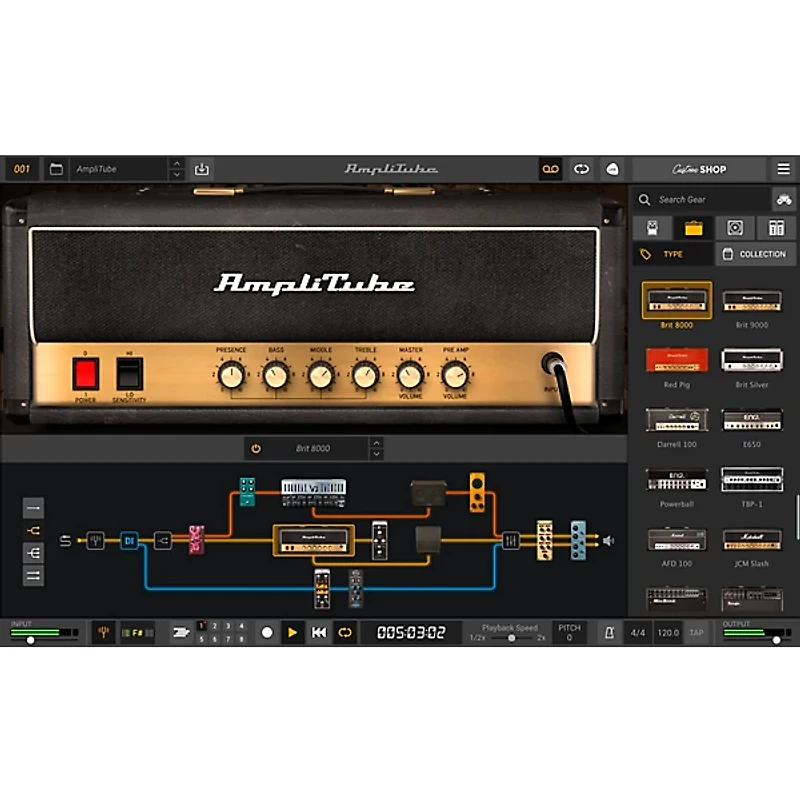Open advanced gear search with the rig icon

click(782, 199)
